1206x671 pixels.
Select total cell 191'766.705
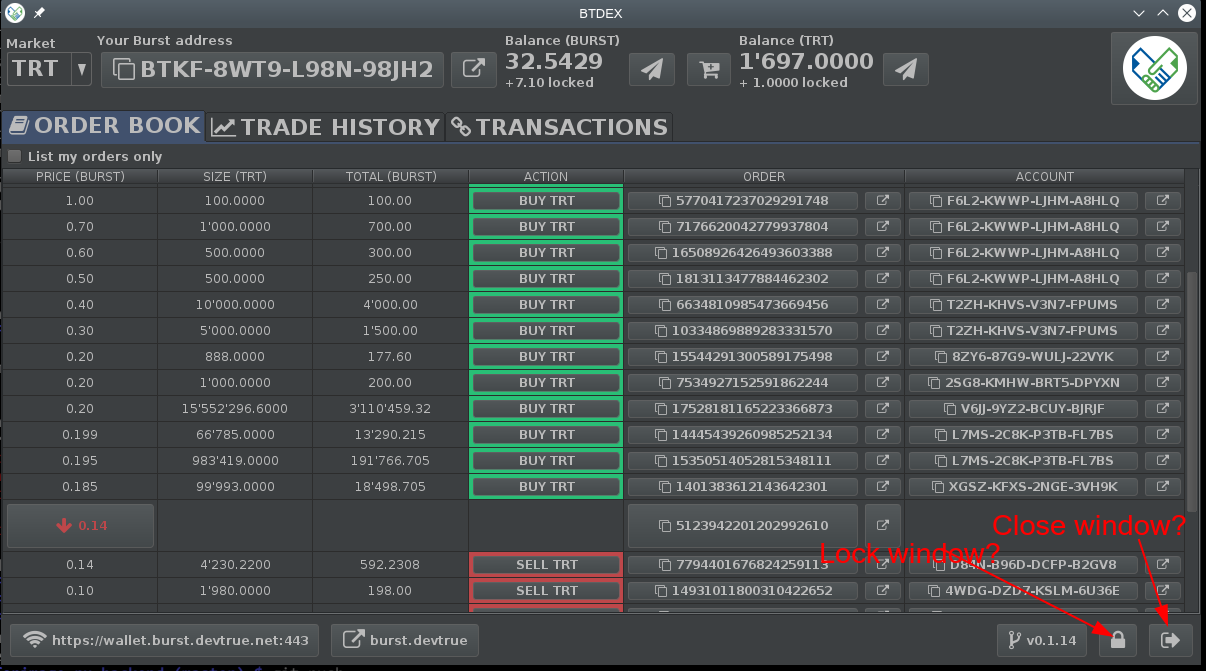[391, 460]
